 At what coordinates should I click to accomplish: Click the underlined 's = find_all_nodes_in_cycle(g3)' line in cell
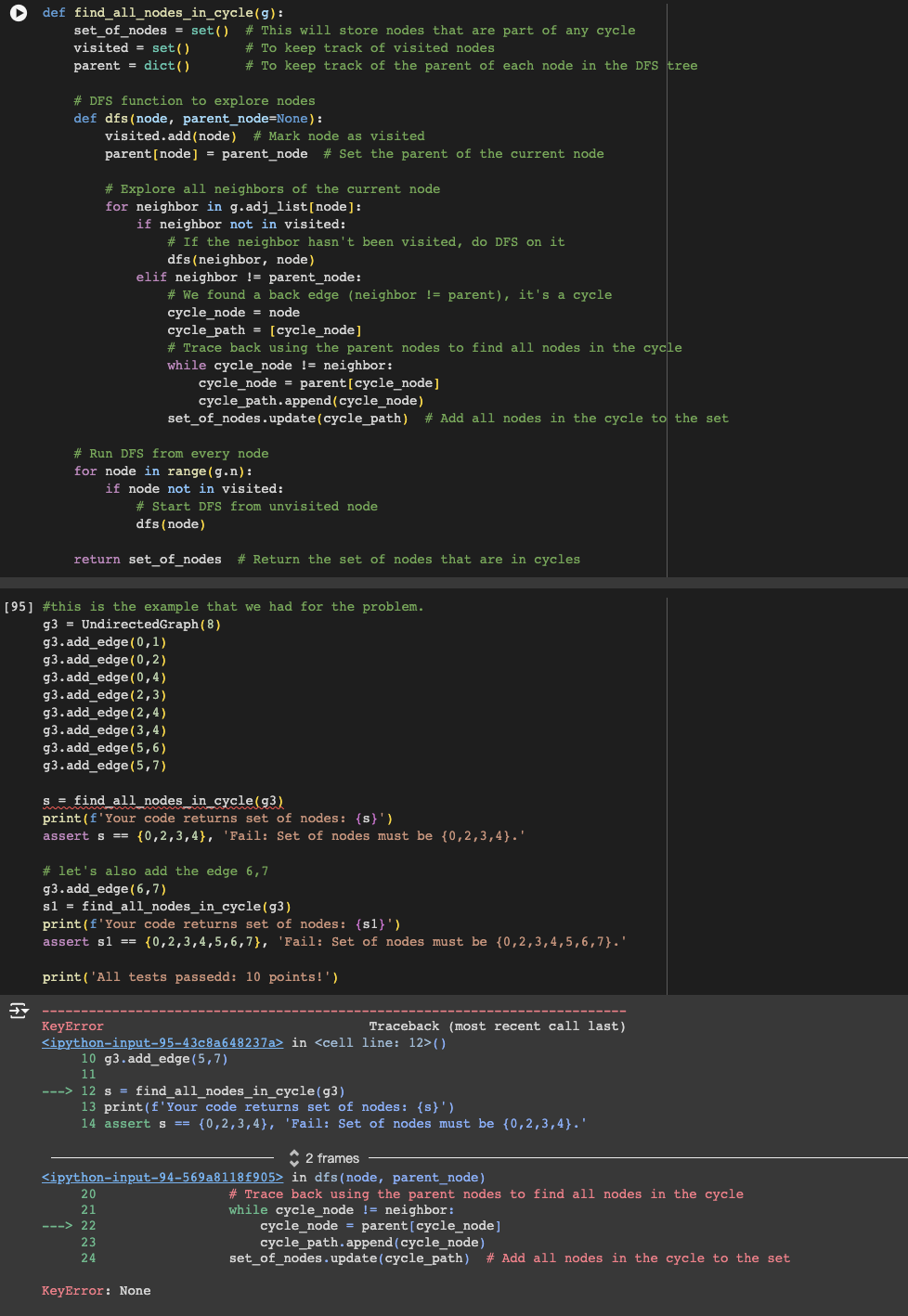[x=162, y=801]
